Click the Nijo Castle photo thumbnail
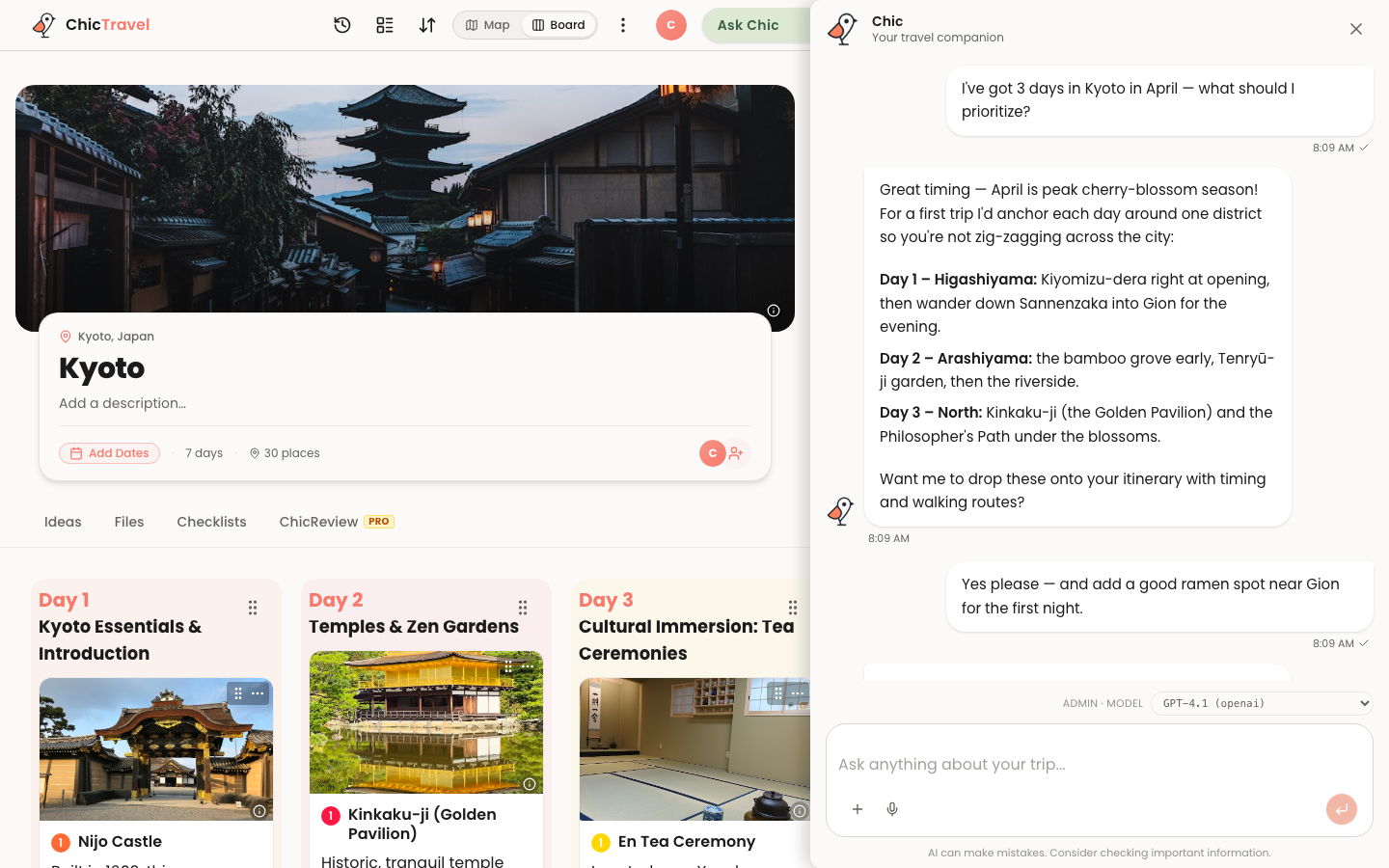Viewport: 1389px width, 868px height. [156, 749]
